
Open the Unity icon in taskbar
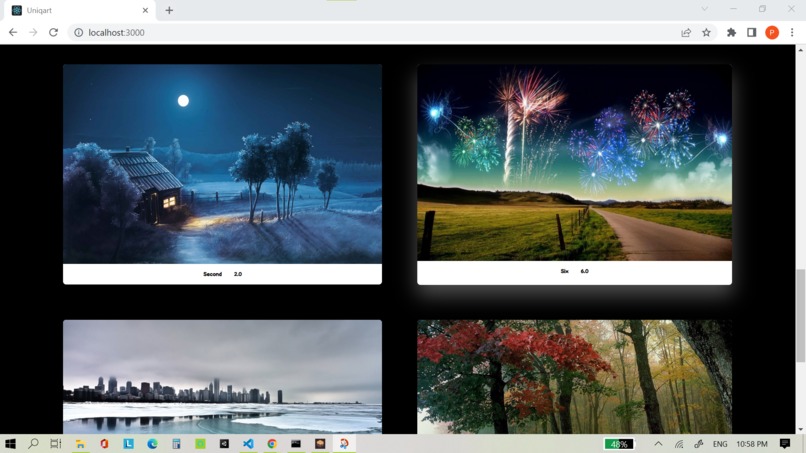tap(224, 444)
